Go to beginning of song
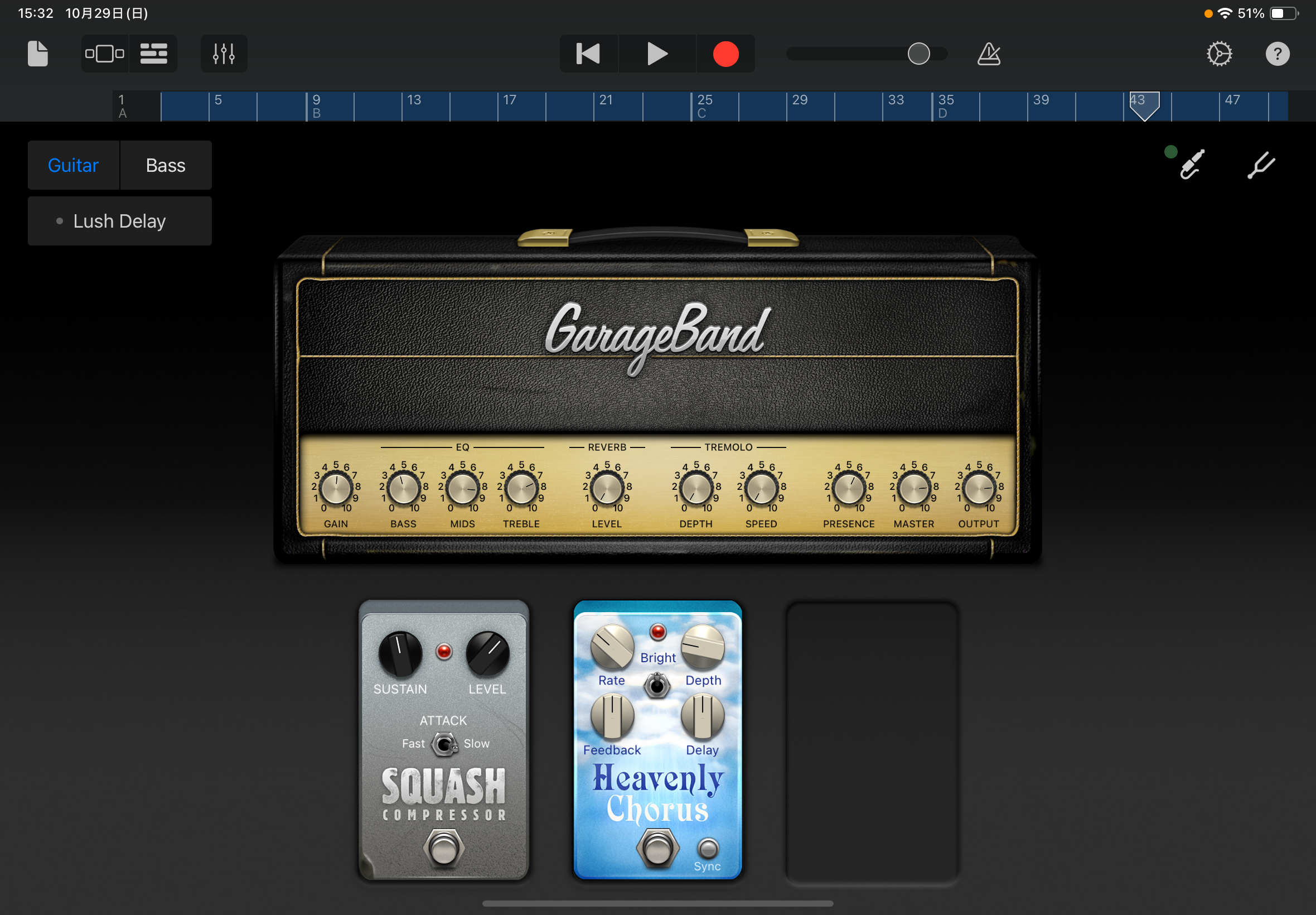This screenshot has width=1316, height=915. (x=588, y=54)
